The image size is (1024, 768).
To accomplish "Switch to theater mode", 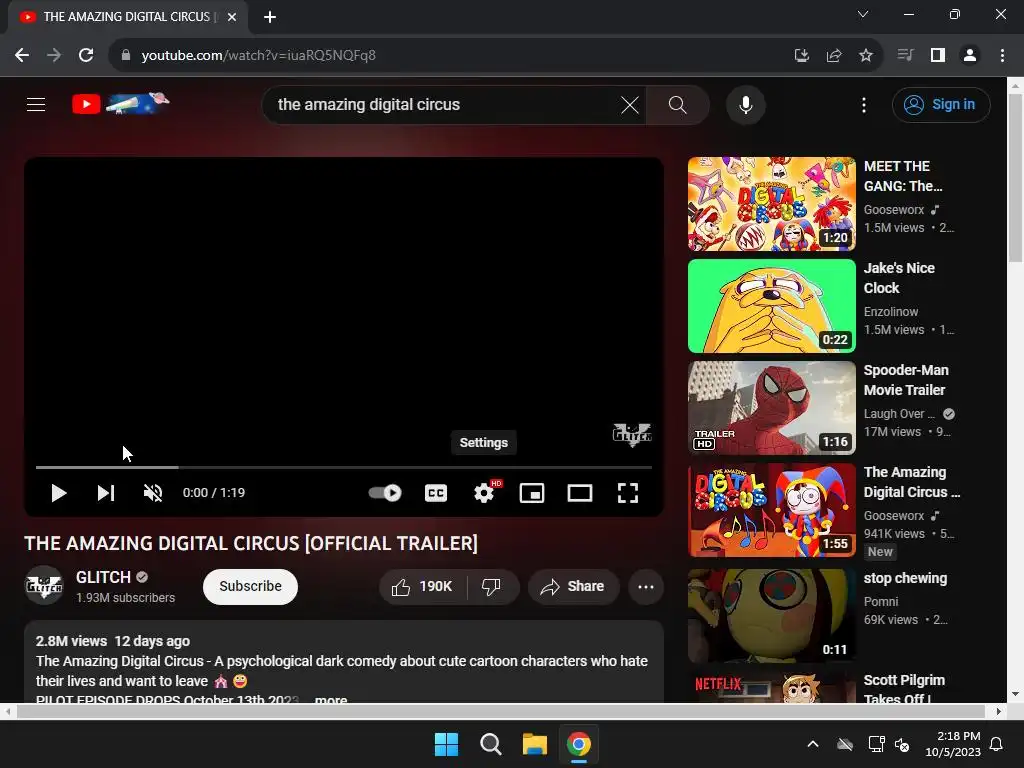I will 580,493.
